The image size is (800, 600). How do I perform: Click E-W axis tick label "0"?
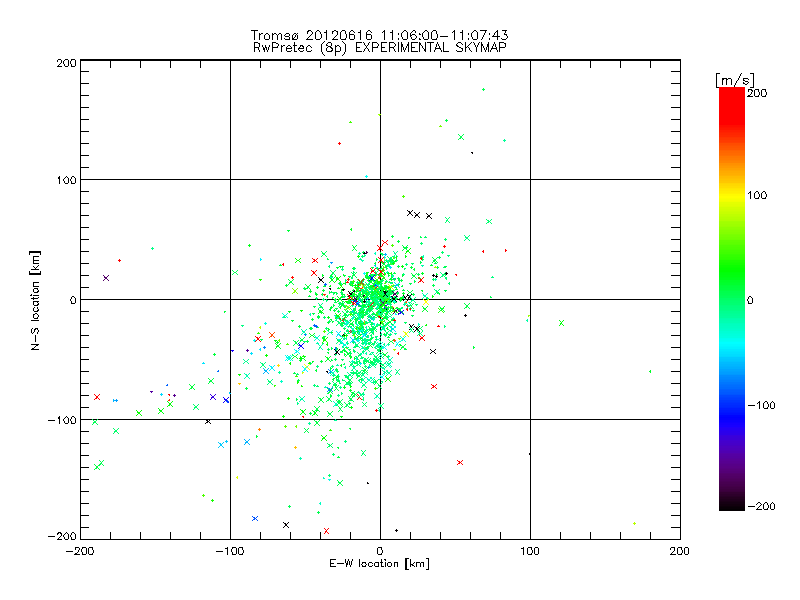380,551
